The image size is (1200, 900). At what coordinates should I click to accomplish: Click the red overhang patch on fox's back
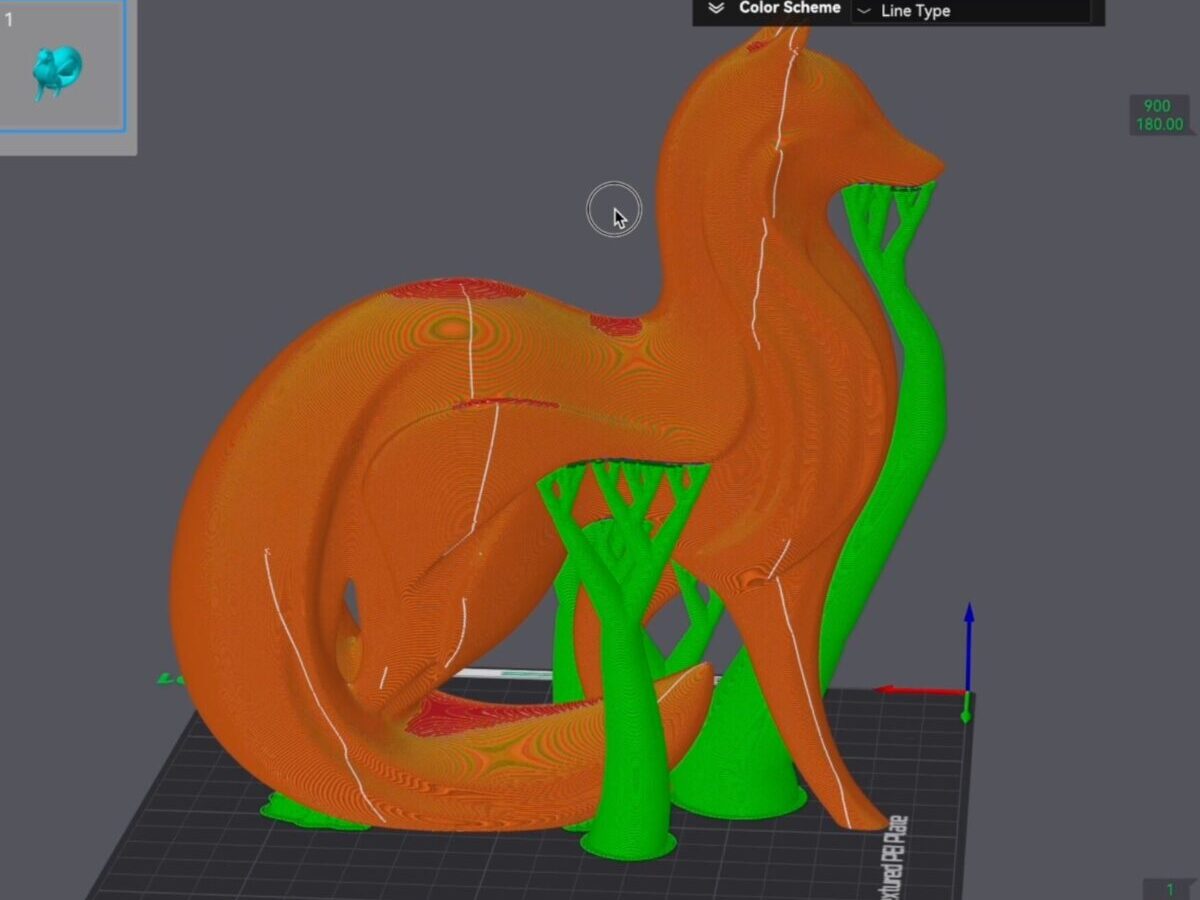(x=455, y=290)
